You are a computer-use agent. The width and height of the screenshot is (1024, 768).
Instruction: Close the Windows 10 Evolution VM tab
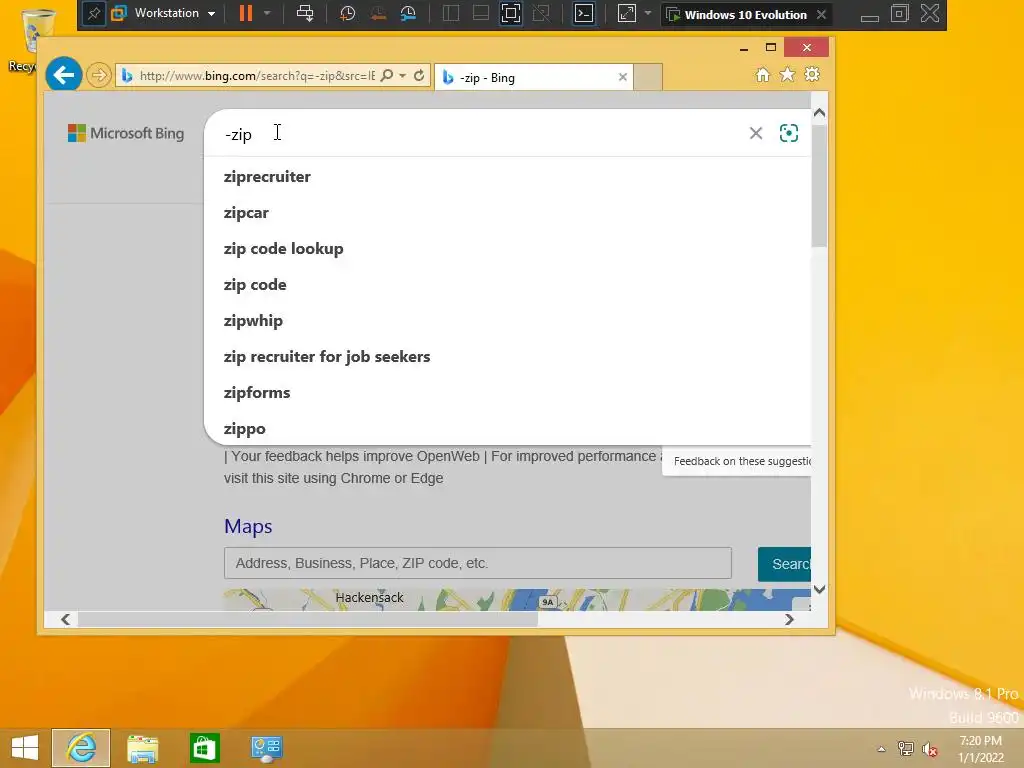point(822,14)
